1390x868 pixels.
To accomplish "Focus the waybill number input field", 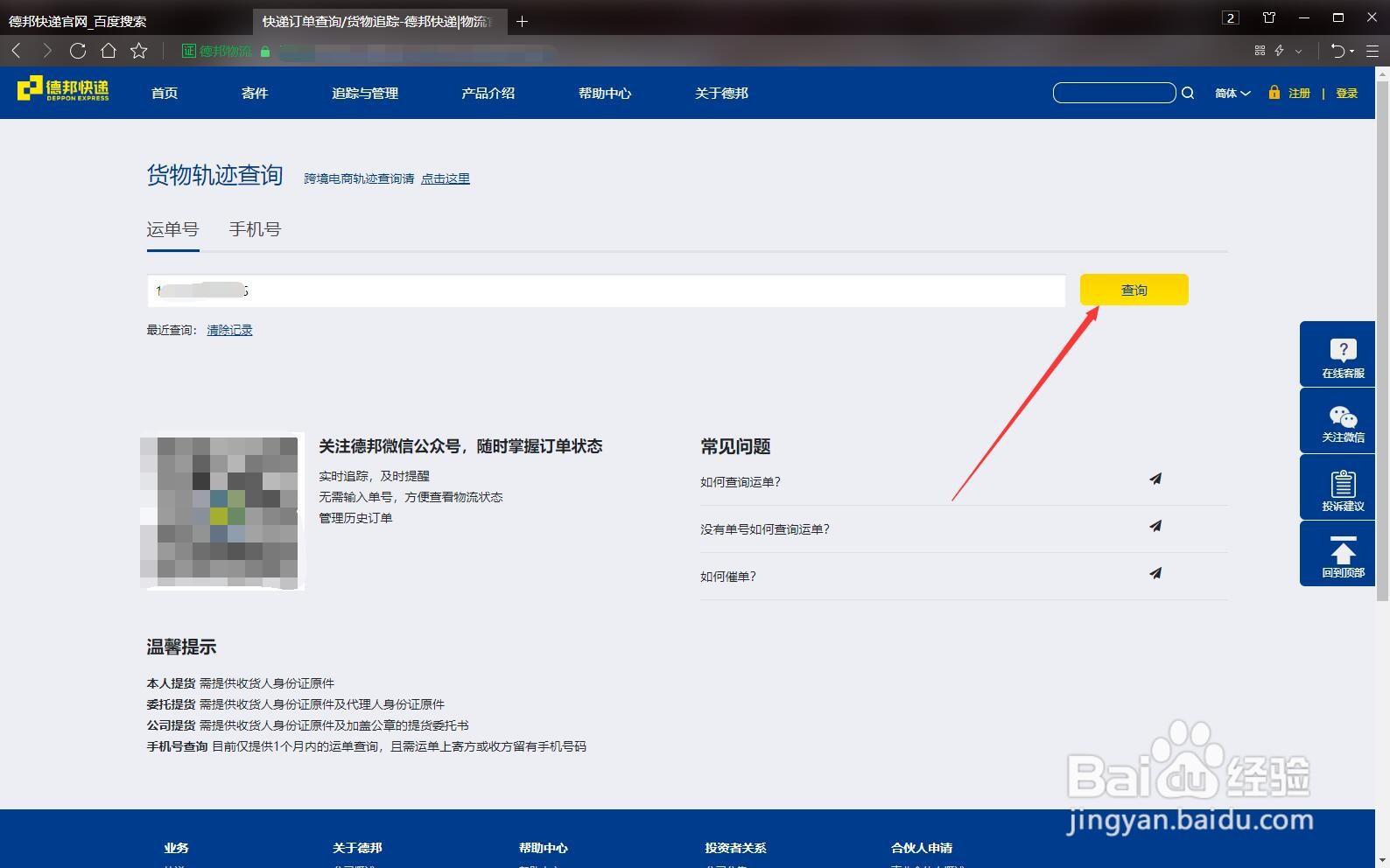I will (606, 290).
